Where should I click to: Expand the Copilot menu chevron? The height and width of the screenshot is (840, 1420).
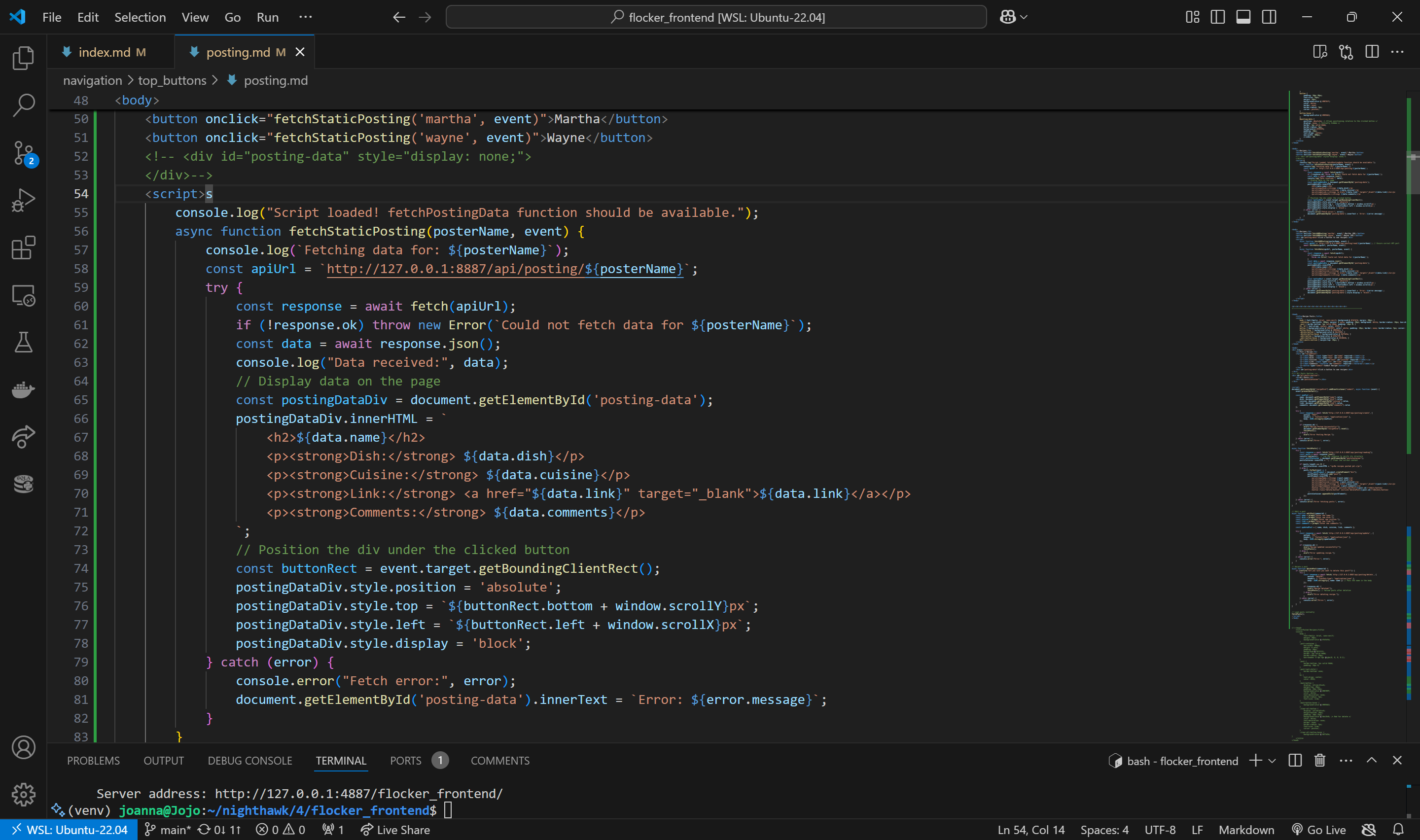1024,17
